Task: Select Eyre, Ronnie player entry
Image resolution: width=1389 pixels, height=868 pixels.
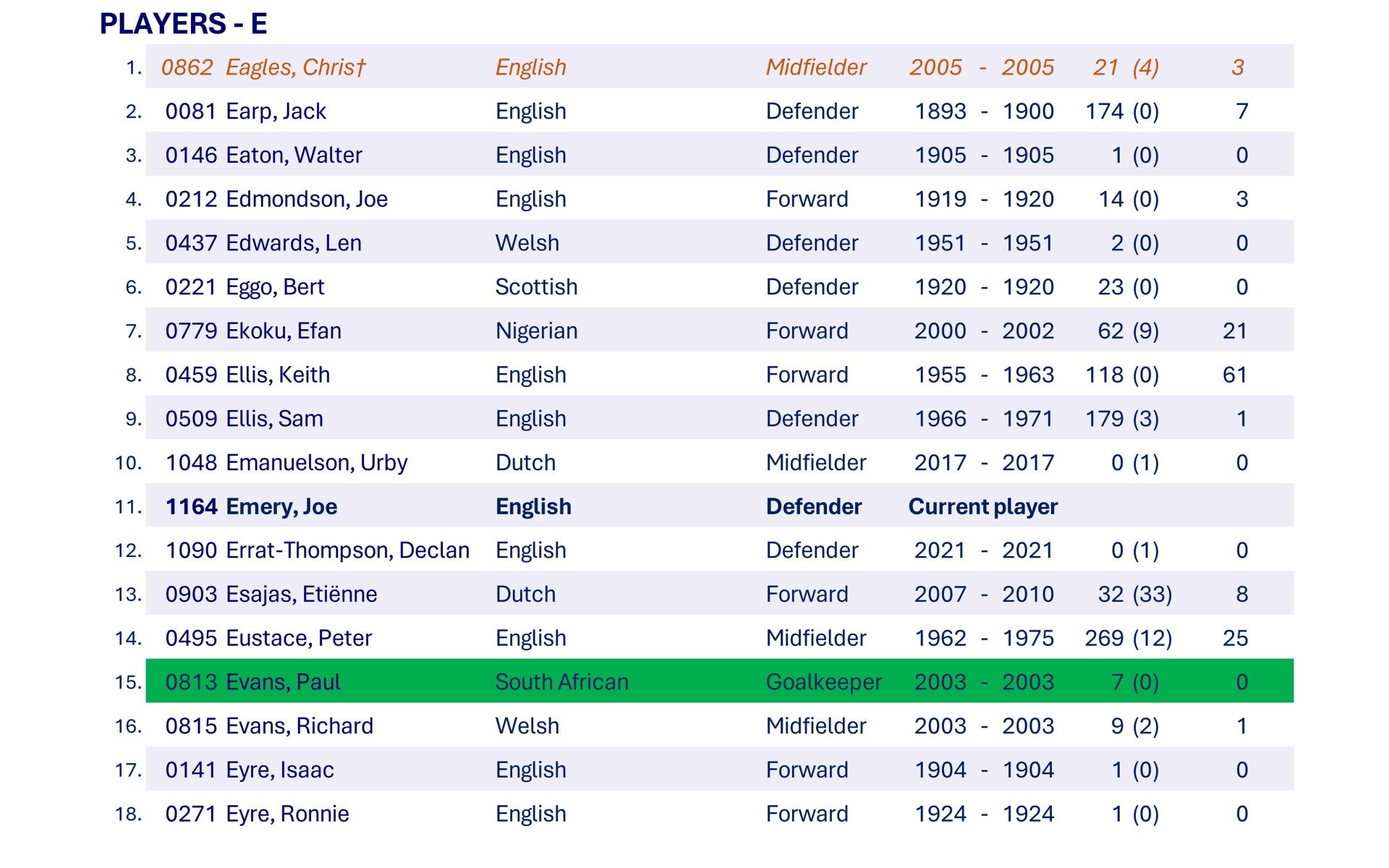Action: click(x=287, y=814)
